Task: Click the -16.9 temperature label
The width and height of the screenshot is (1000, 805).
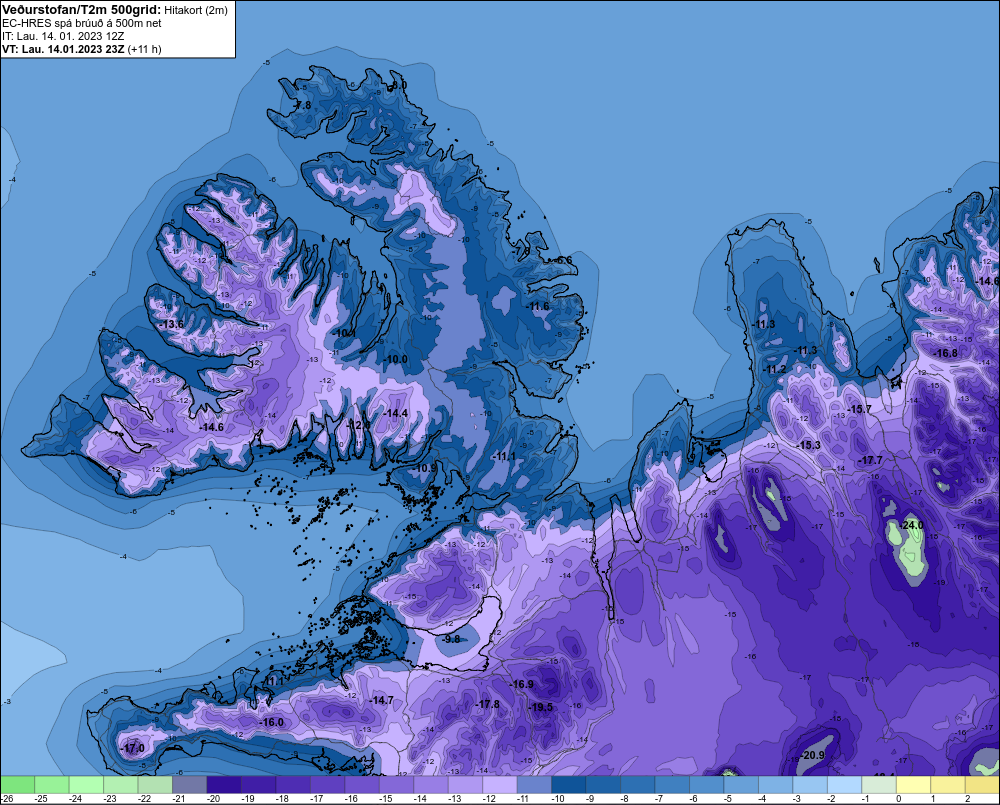Action: [521, 684]
